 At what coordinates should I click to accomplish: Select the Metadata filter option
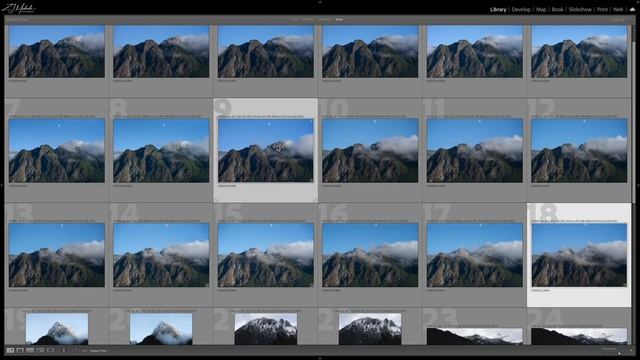325,19
